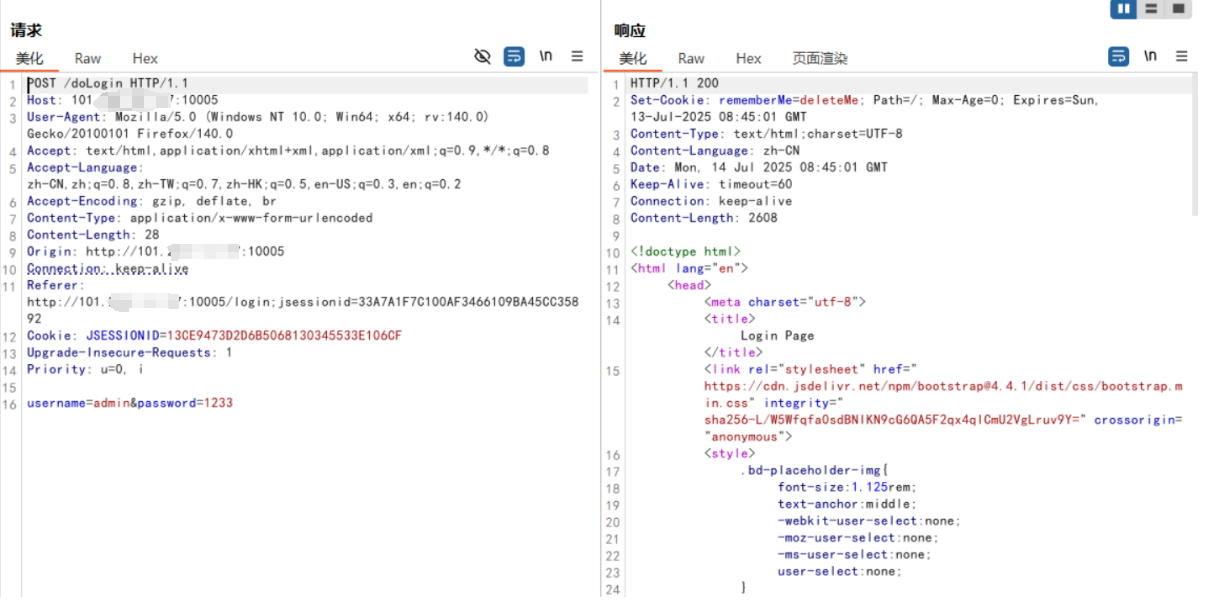
Task: Toggle the hidden-characters eye icon in request panel
Action: (482, 57)
